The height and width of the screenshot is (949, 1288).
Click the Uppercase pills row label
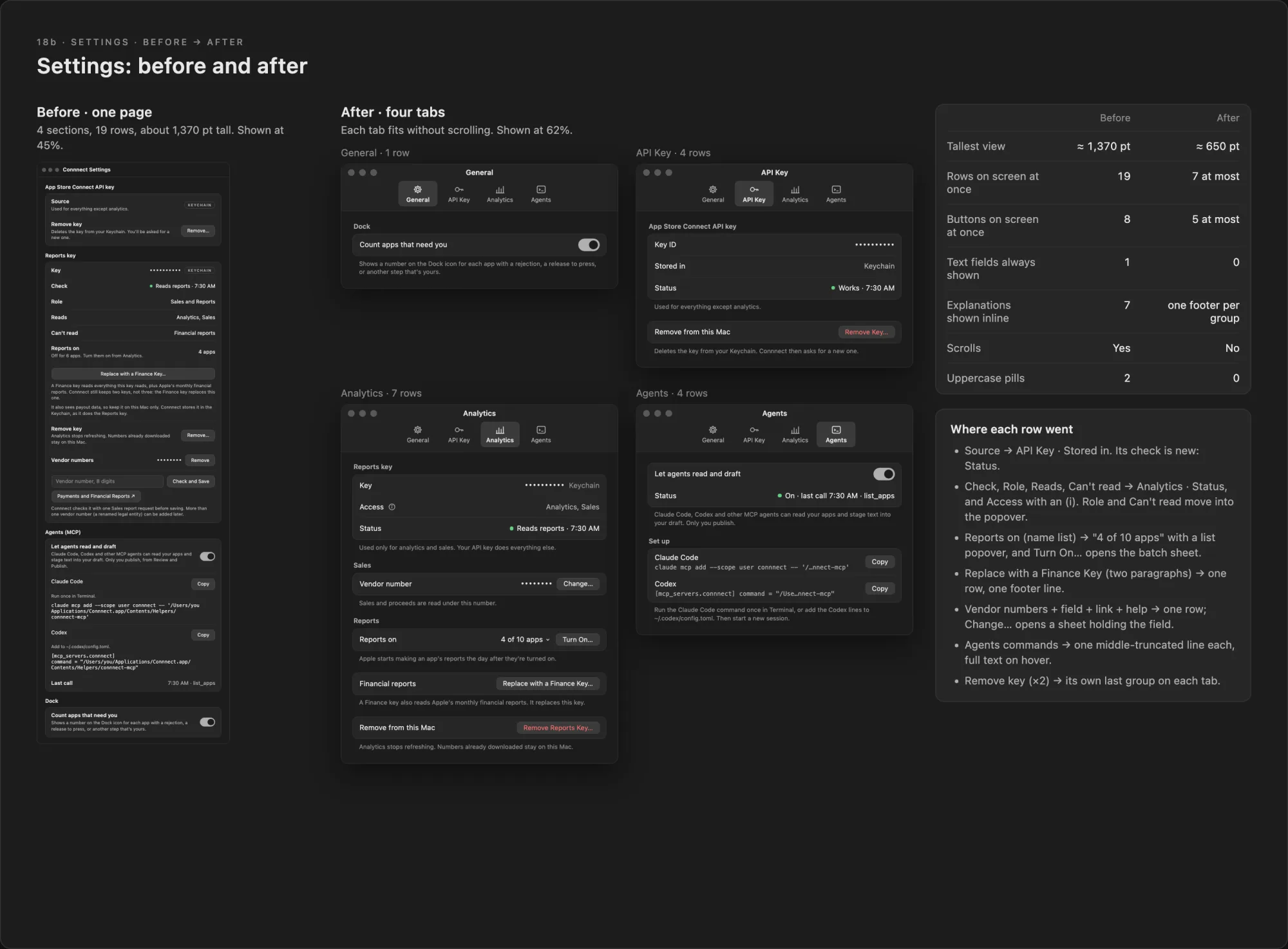click(985, 378)
